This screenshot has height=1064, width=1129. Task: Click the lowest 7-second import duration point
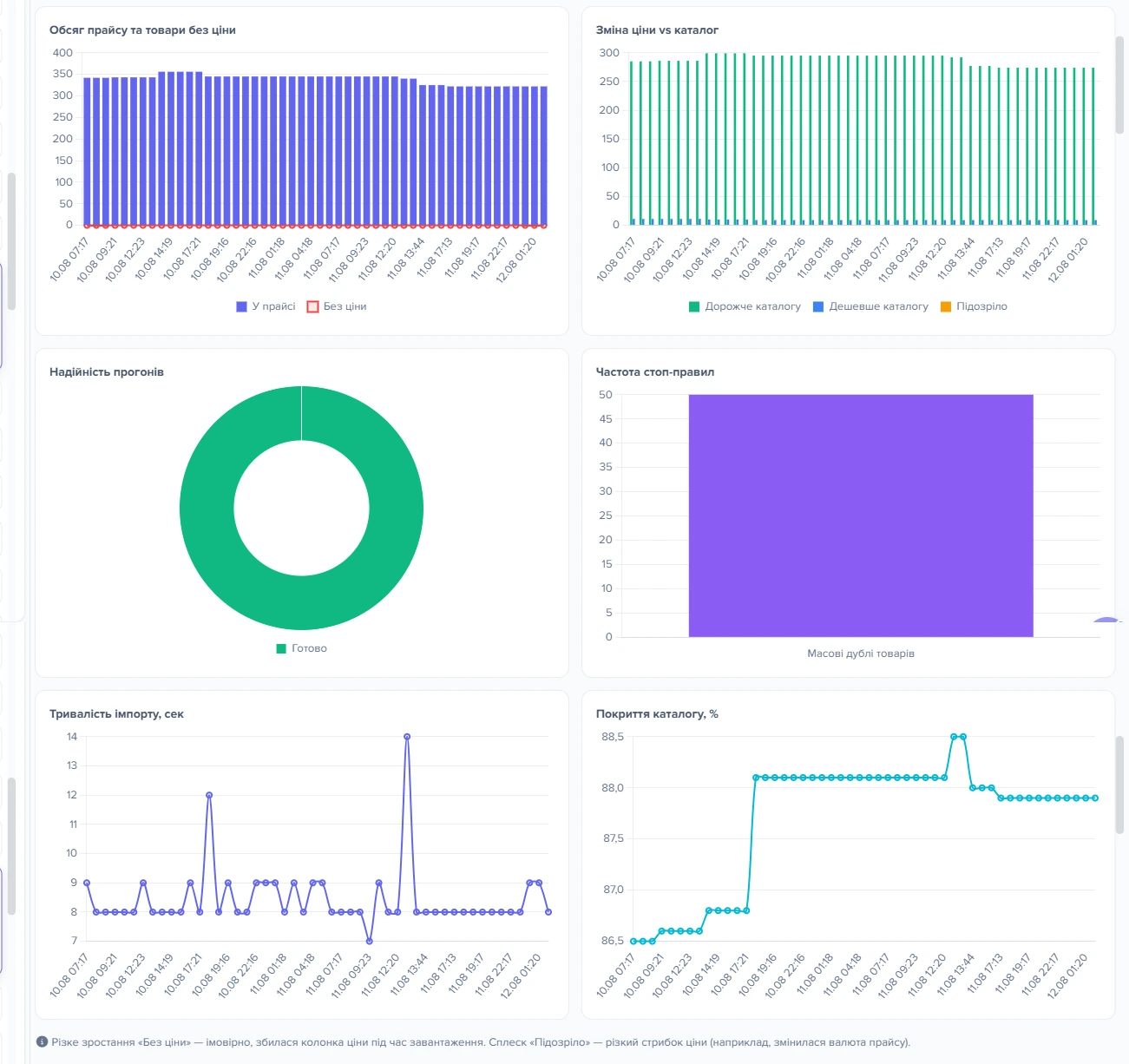pos(370,941)
